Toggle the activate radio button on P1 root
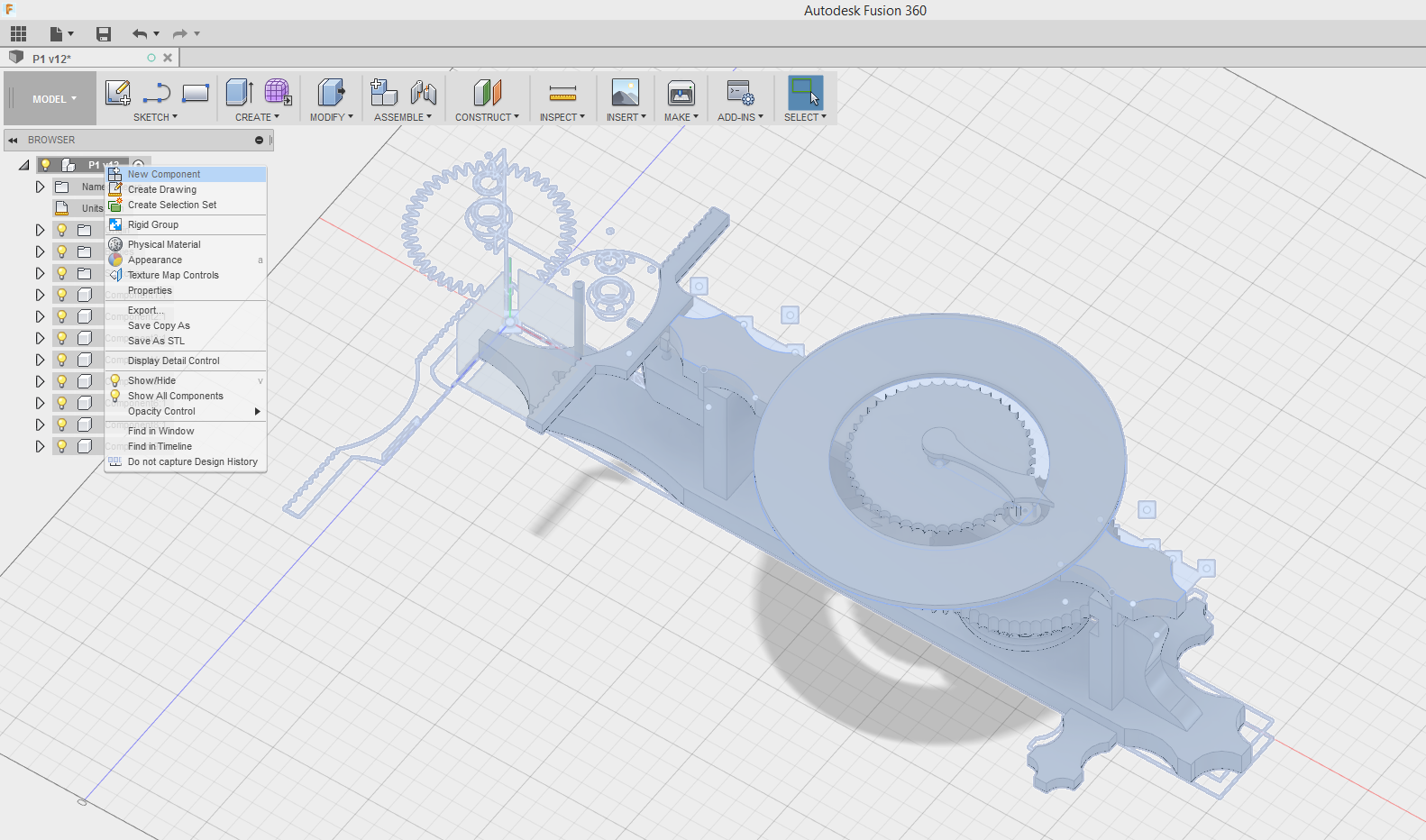 pyautogui.click(x=139, y=165)
